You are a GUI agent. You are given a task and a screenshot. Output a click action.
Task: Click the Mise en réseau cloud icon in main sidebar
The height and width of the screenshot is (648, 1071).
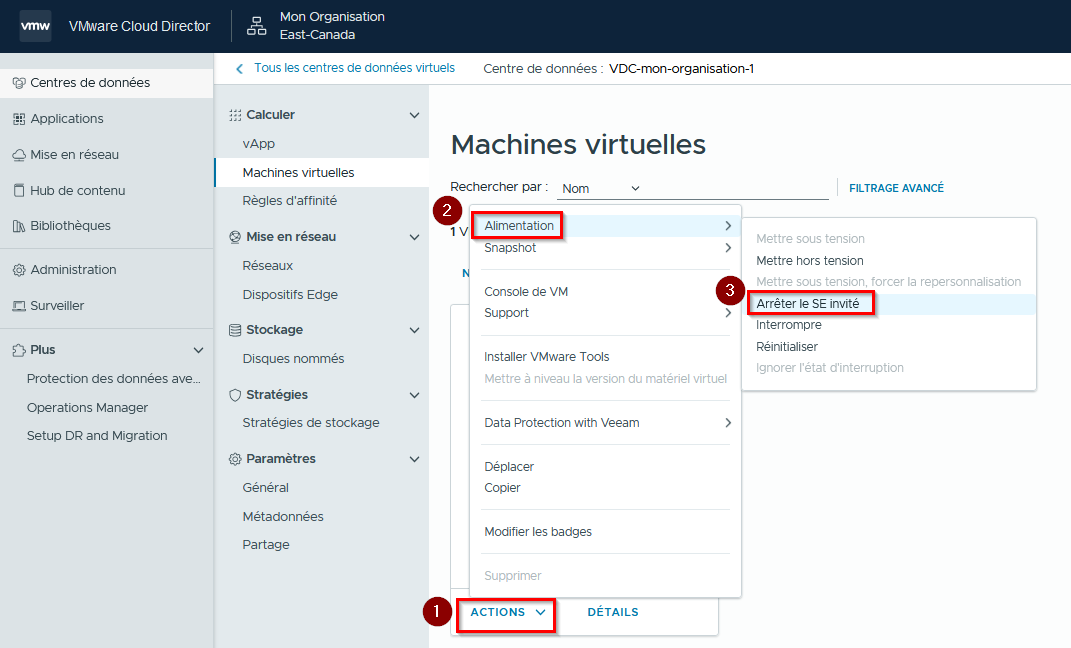pyautogui.click(x=19, y=155)
